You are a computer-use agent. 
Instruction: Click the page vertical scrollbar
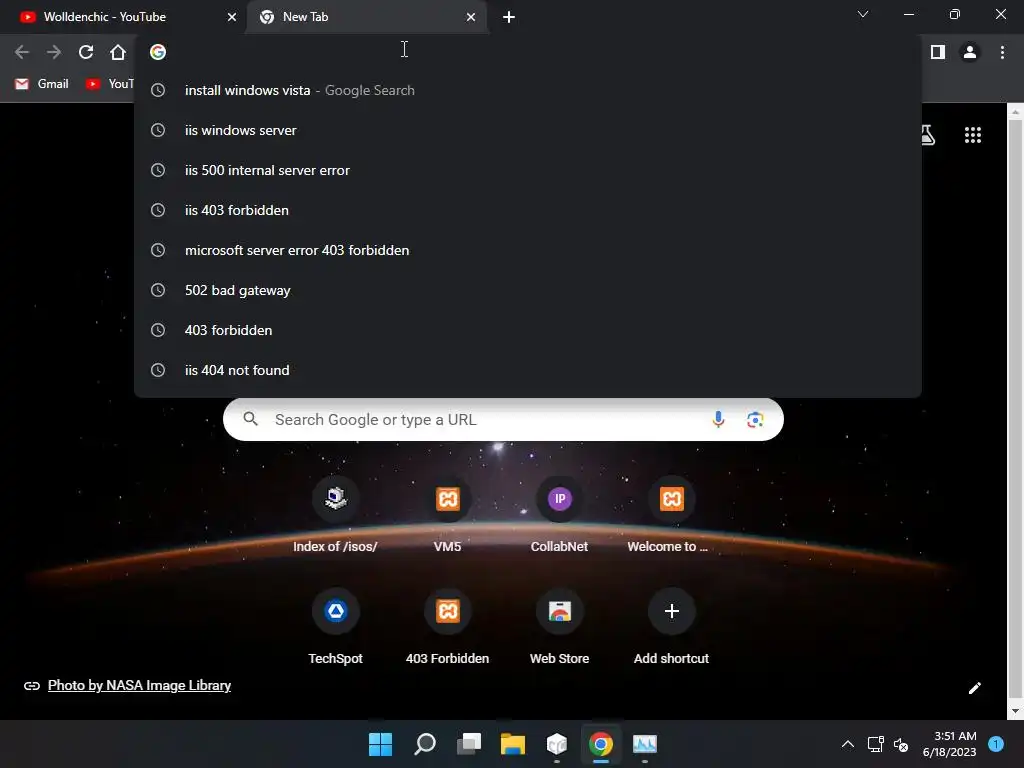(1015, 411)
